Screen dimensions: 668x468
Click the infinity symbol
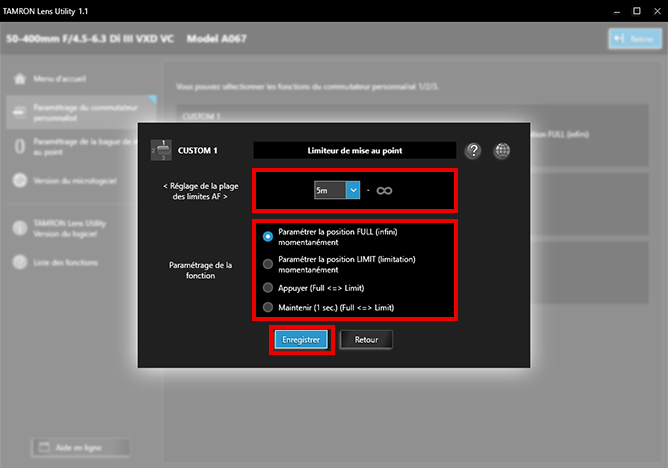pos(384,190)
